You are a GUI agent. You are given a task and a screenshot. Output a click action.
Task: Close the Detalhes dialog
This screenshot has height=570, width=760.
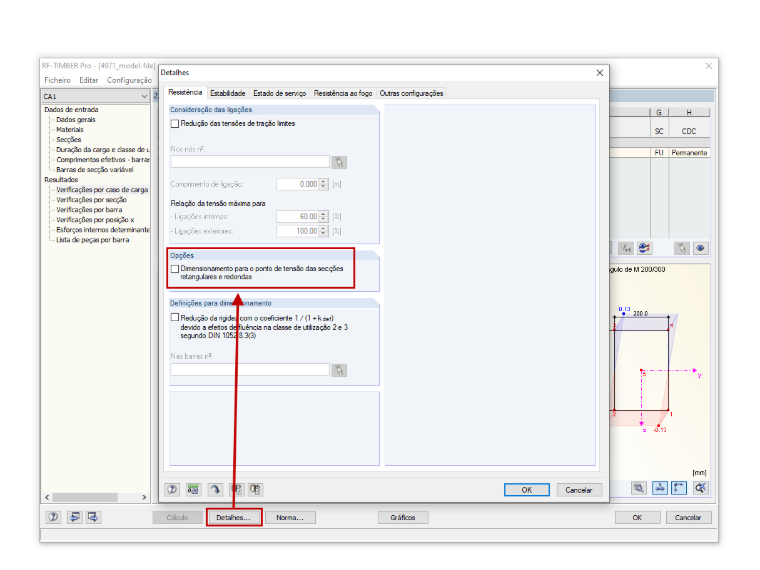600,73
